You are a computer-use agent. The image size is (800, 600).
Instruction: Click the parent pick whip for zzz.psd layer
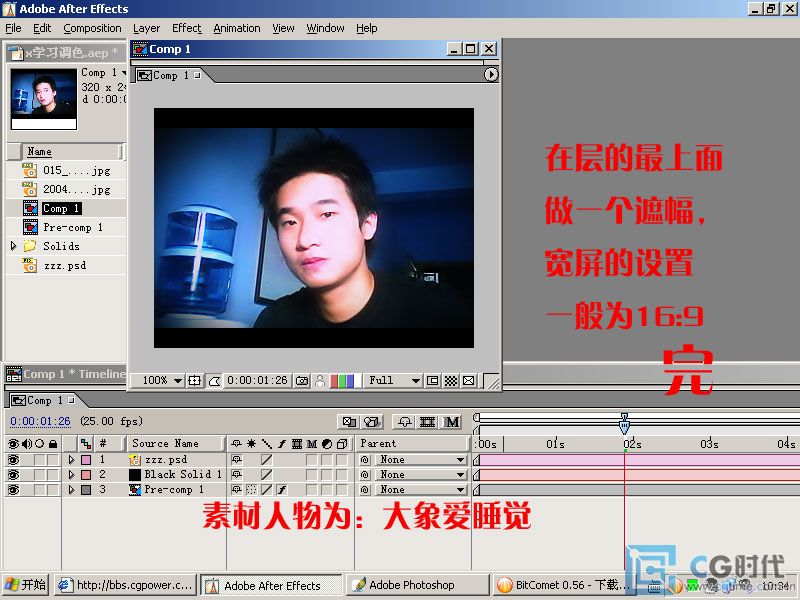tap(364, 460)
